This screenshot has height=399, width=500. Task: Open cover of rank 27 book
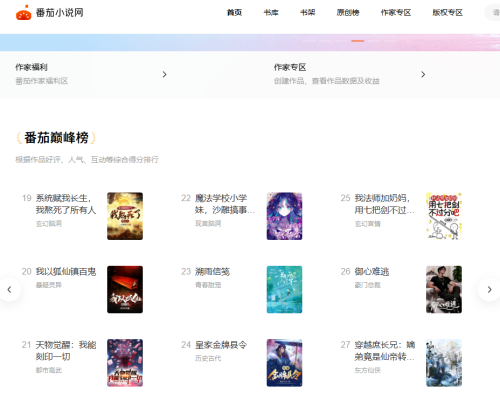pos(444,363)
